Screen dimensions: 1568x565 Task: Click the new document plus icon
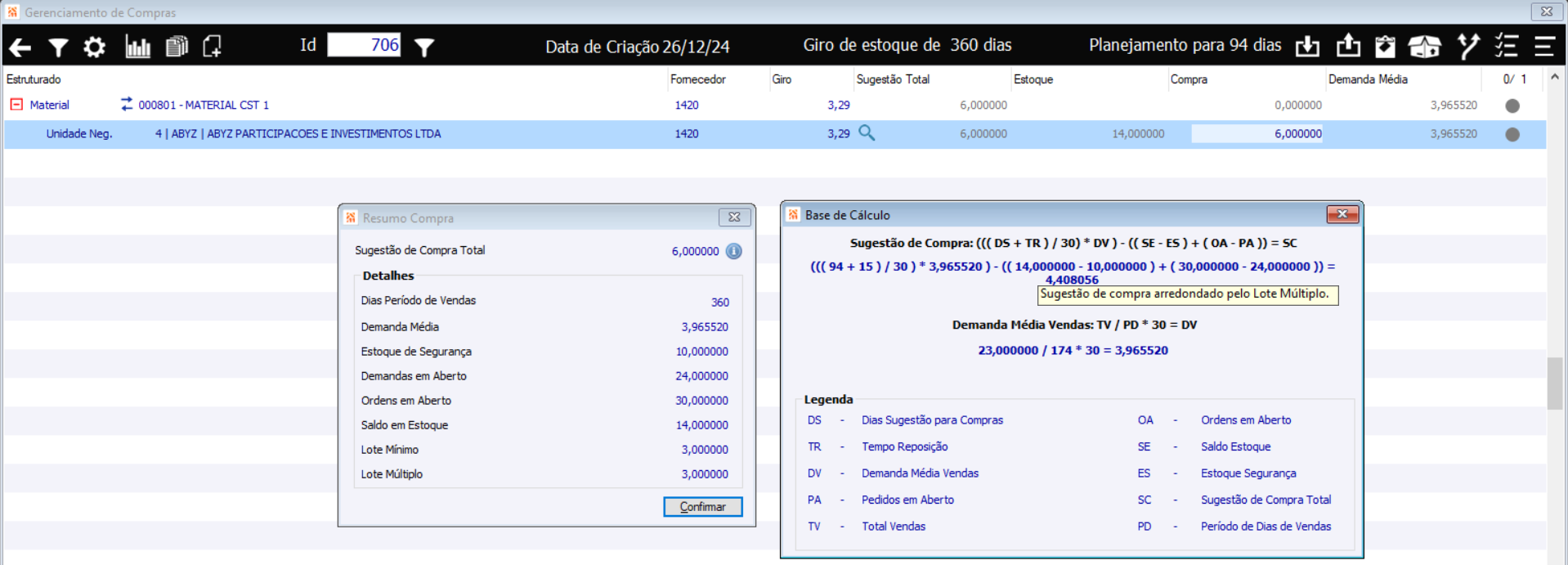[x=213, y=47]
